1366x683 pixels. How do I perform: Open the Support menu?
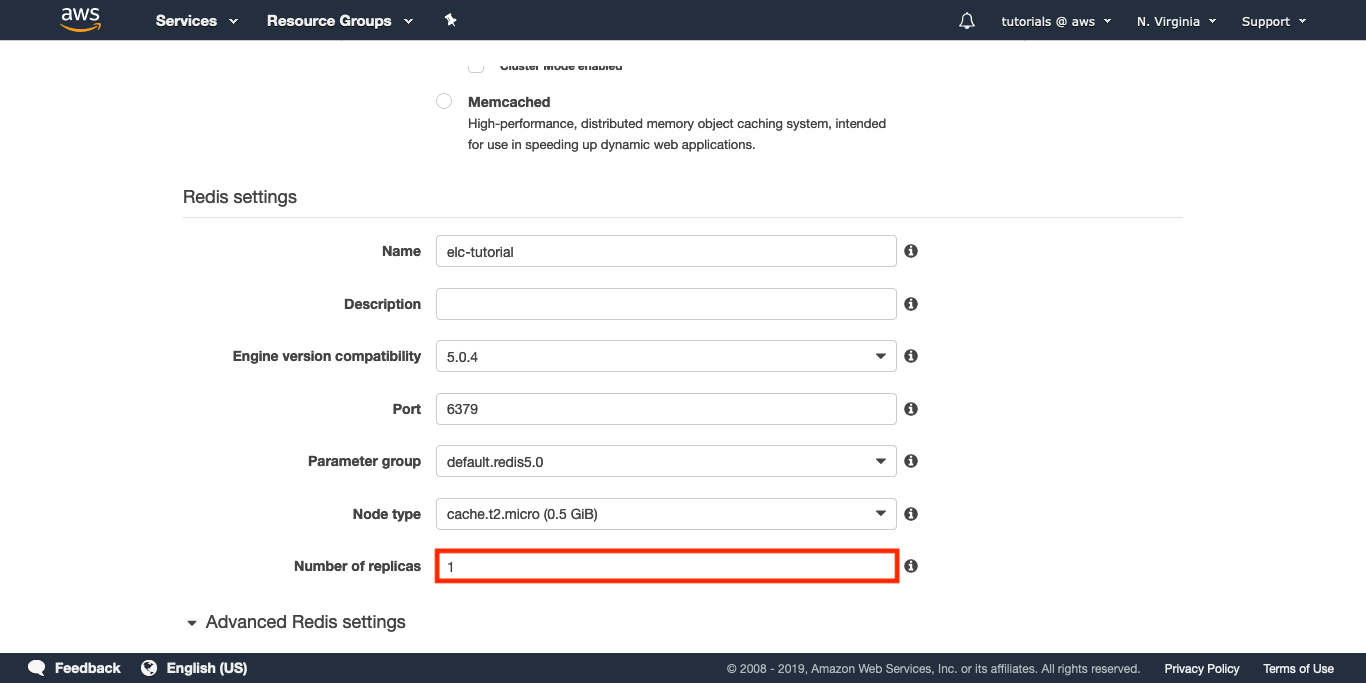point(1274,21)
